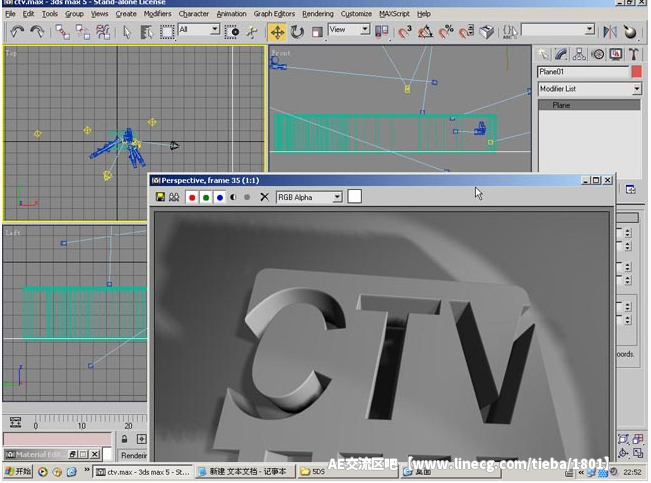Image resolution: width=651 pixels, height=483 pixels.
Task: Click the Undo arrow icon
Action: [17, 32]
